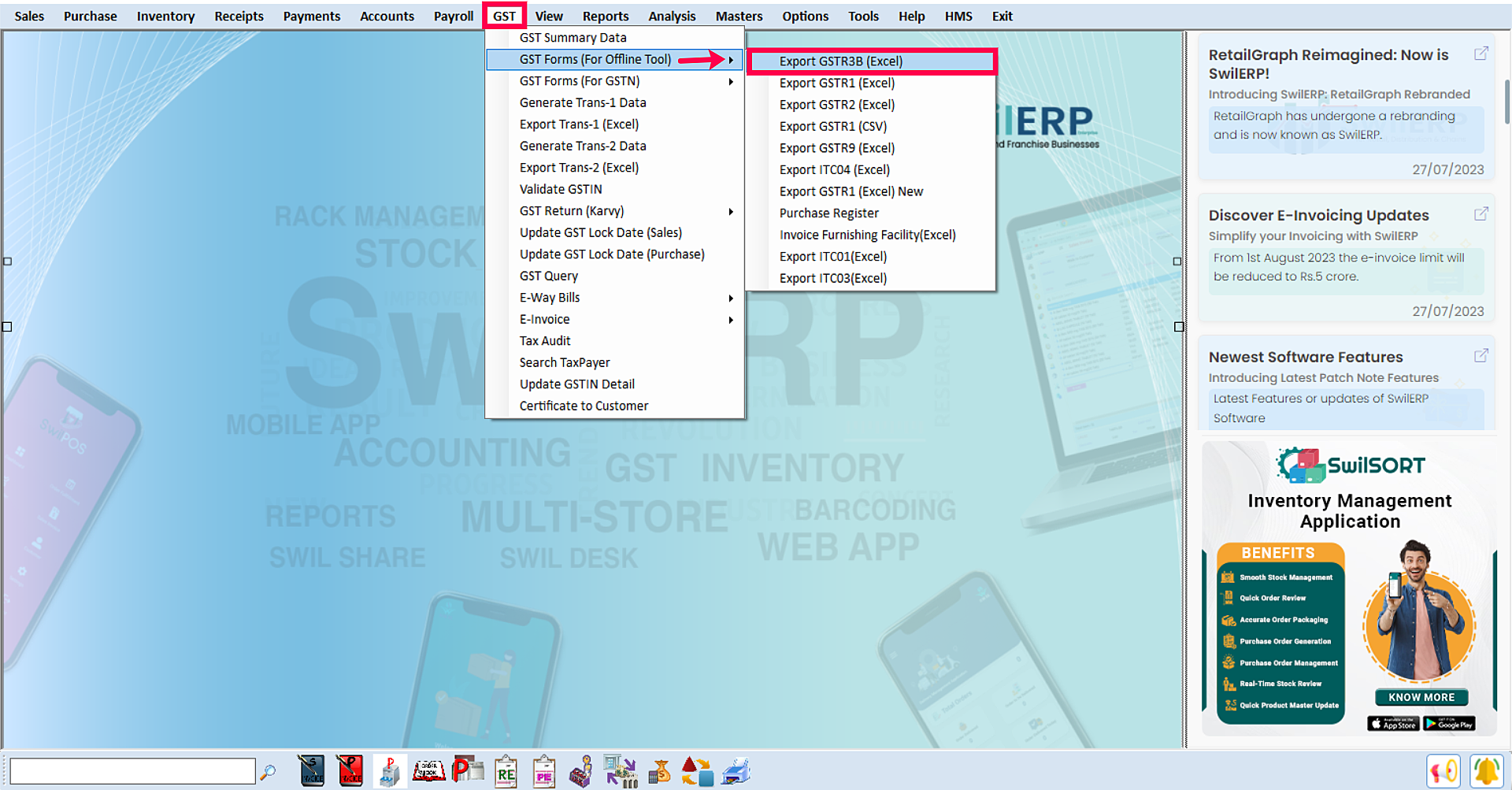Click the money bag calculator icon

click(659, 771)
